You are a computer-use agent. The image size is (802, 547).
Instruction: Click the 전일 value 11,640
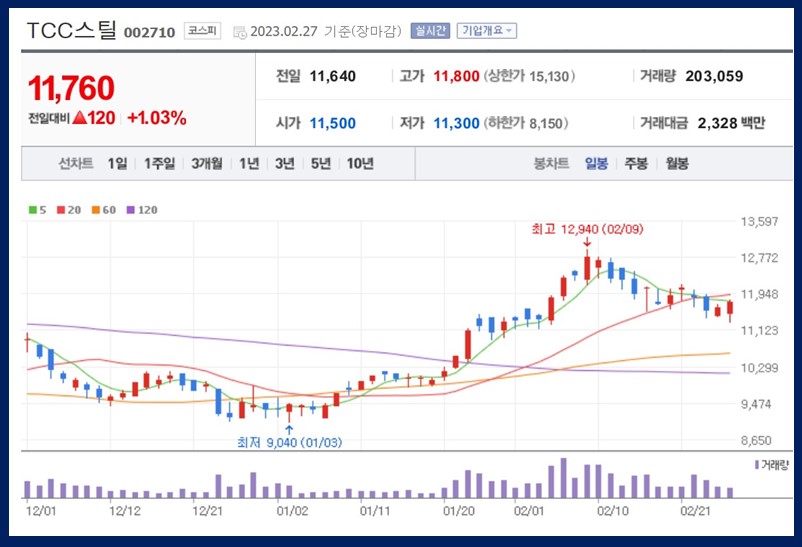(x=332, y=76)
